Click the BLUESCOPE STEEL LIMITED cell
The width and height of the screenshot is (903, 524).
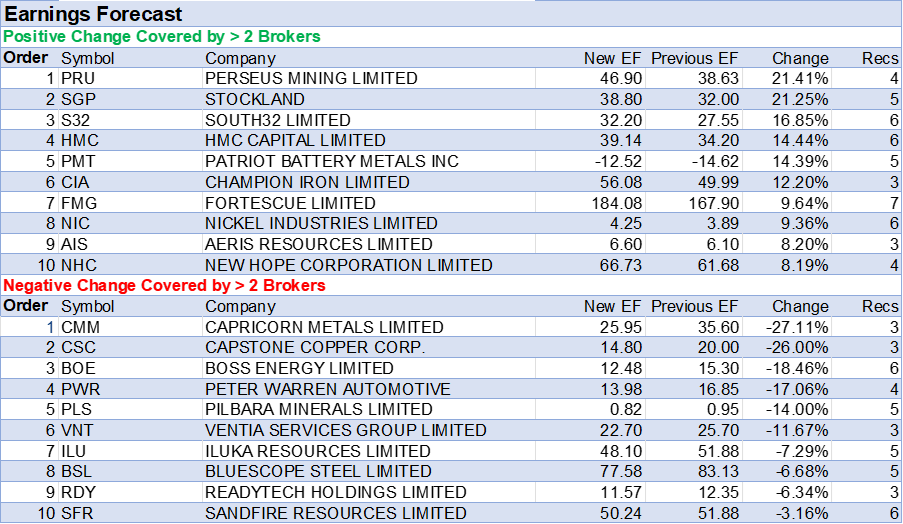tap(318, 471)
